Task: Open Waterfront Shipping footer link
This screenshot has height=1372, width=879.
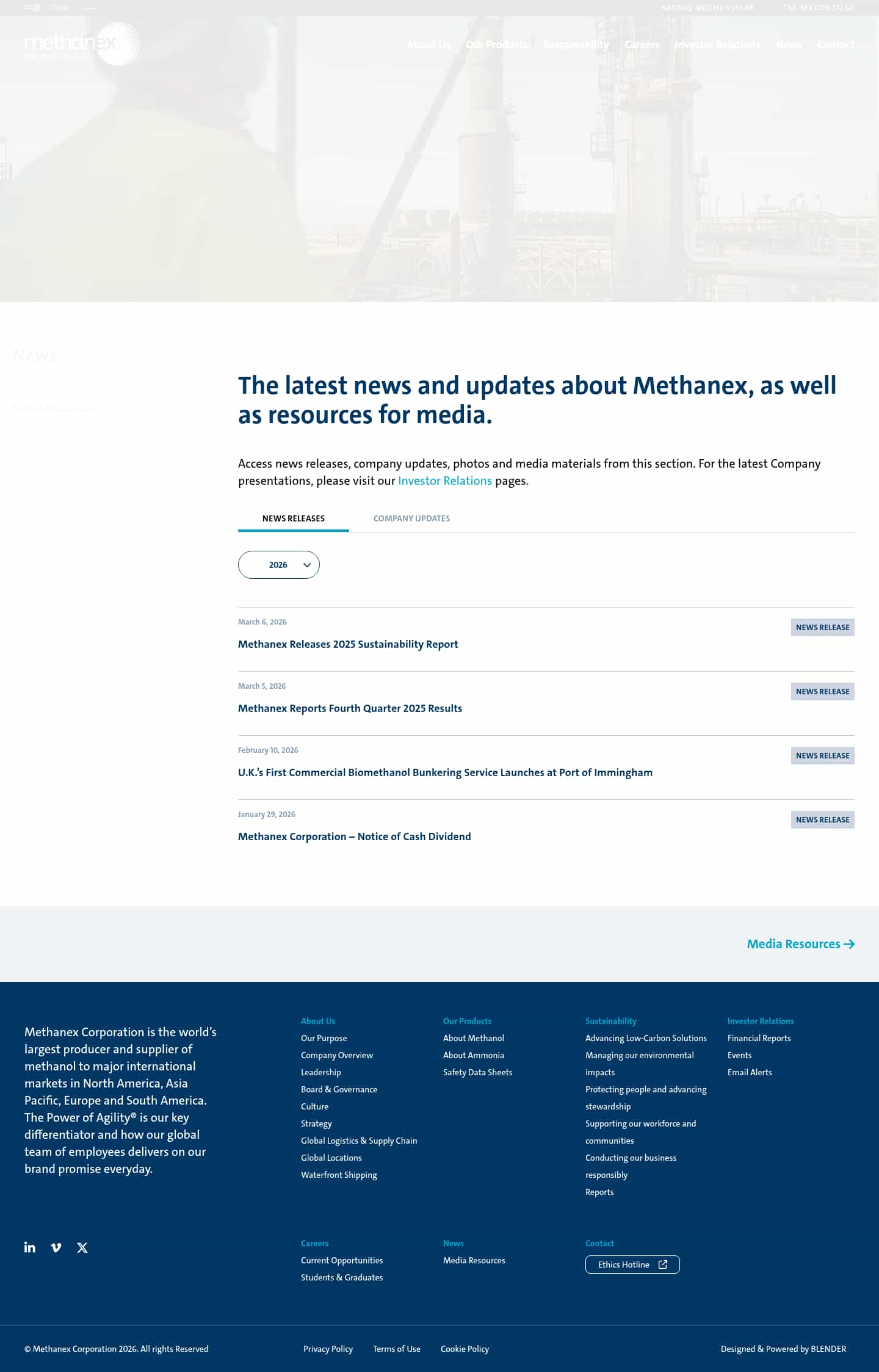Action: pyautogui.click(x=339, y=1175)
